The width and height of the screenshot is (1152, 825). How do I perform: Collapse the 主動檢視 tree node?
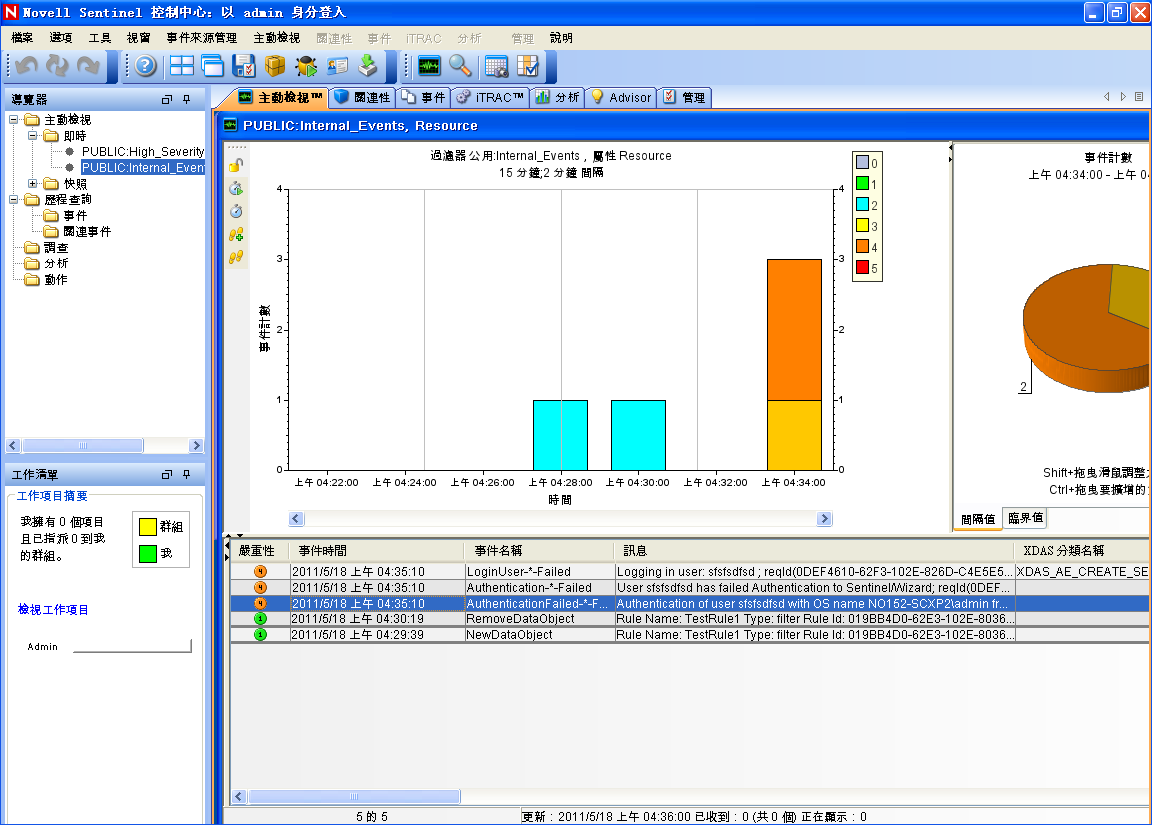[13, 119]
